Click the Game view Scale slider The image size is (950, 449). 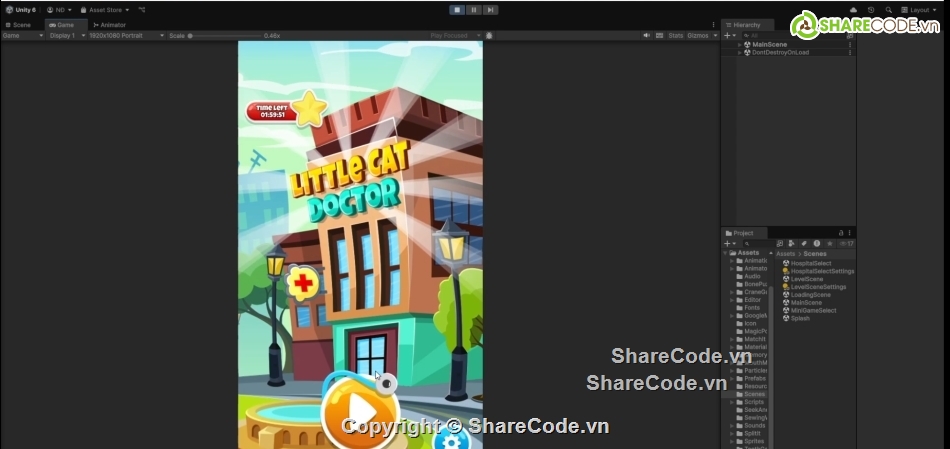coord(224,36)
